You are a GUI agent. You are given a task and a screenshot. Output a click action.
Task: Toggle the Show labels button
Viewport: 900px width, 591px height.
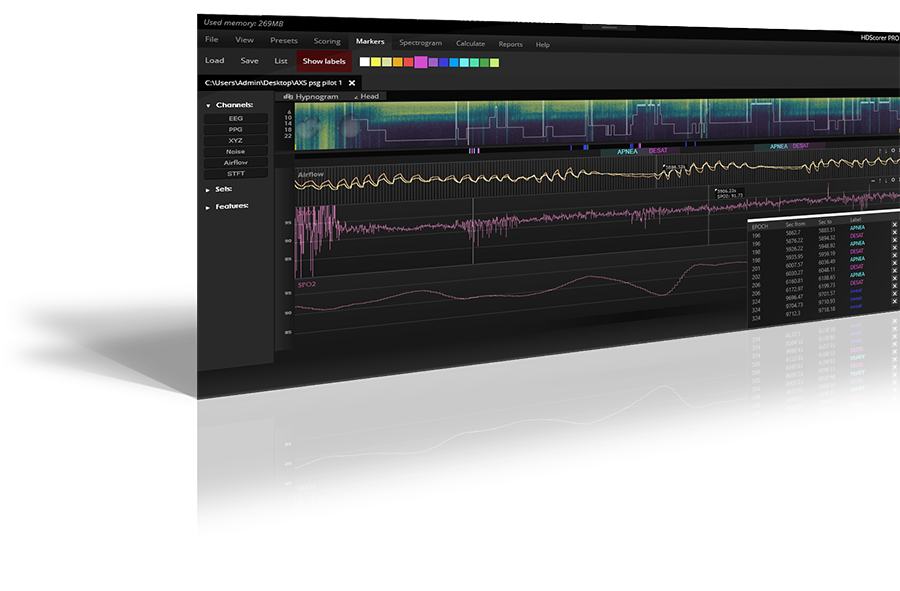tap(324, 61)
